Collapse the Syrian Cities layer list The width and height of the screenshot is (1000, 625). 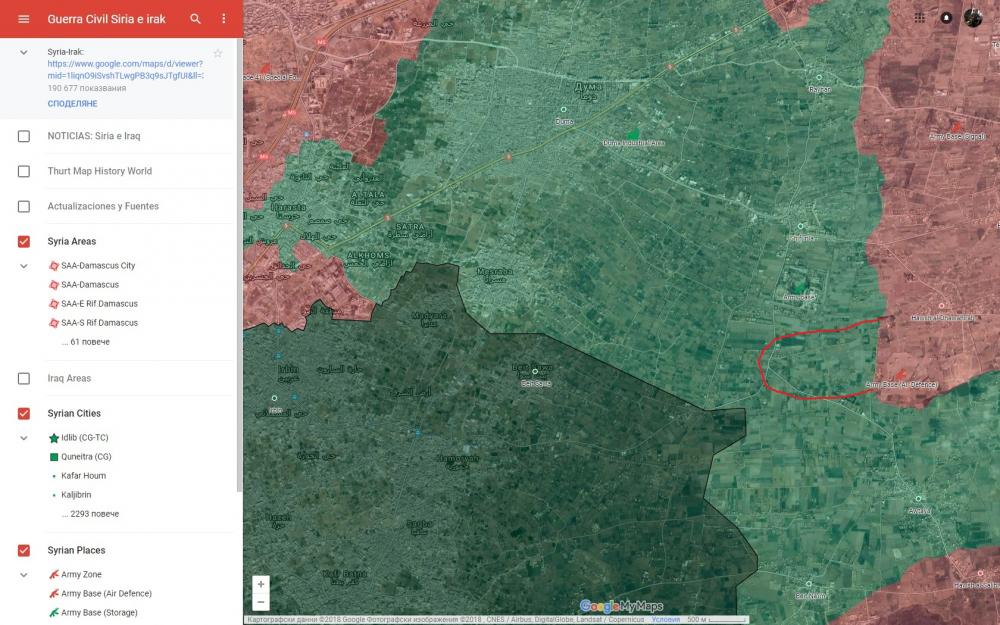tap(24, 438)
